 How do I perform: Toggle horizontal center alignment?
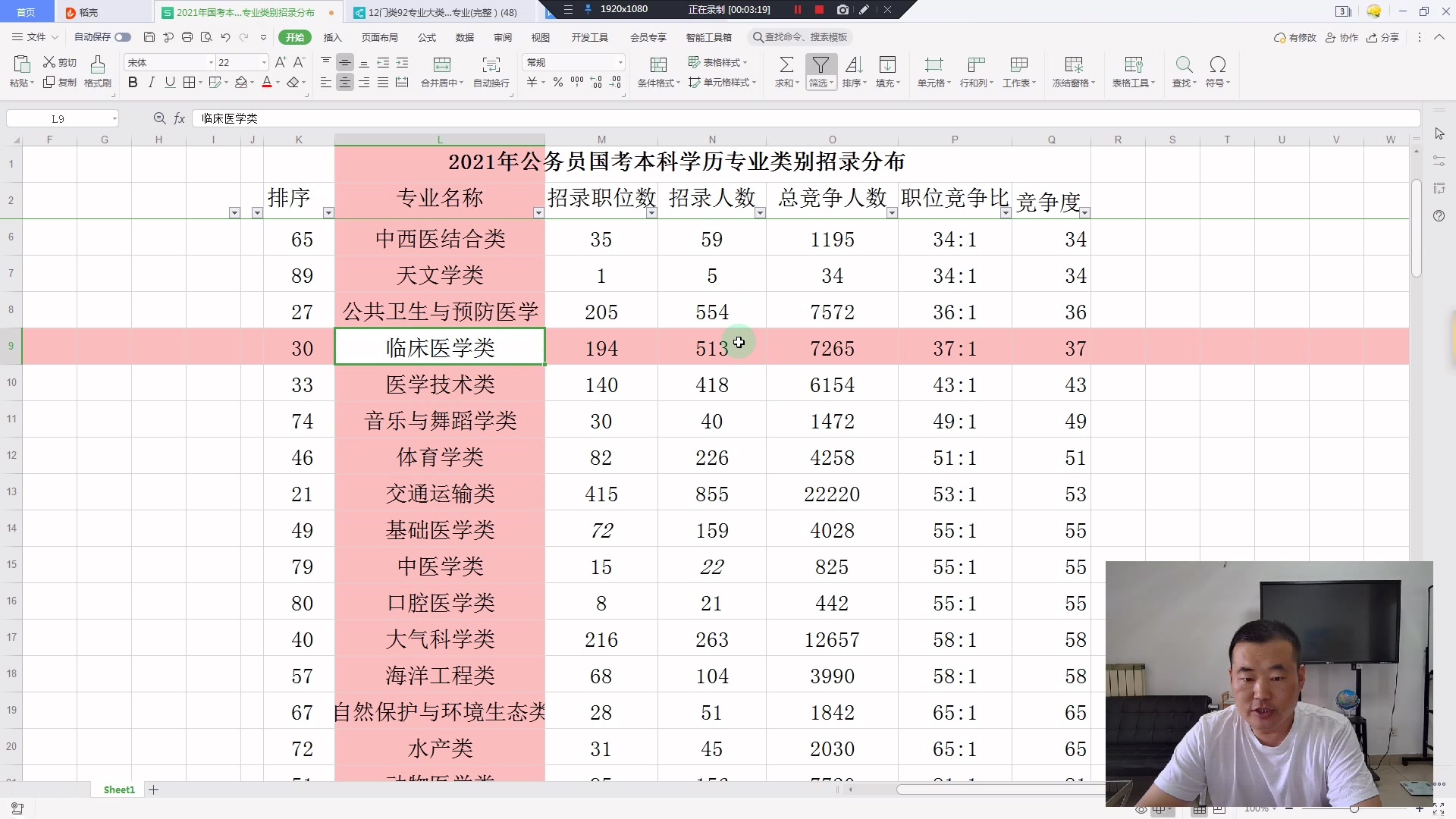345,82
